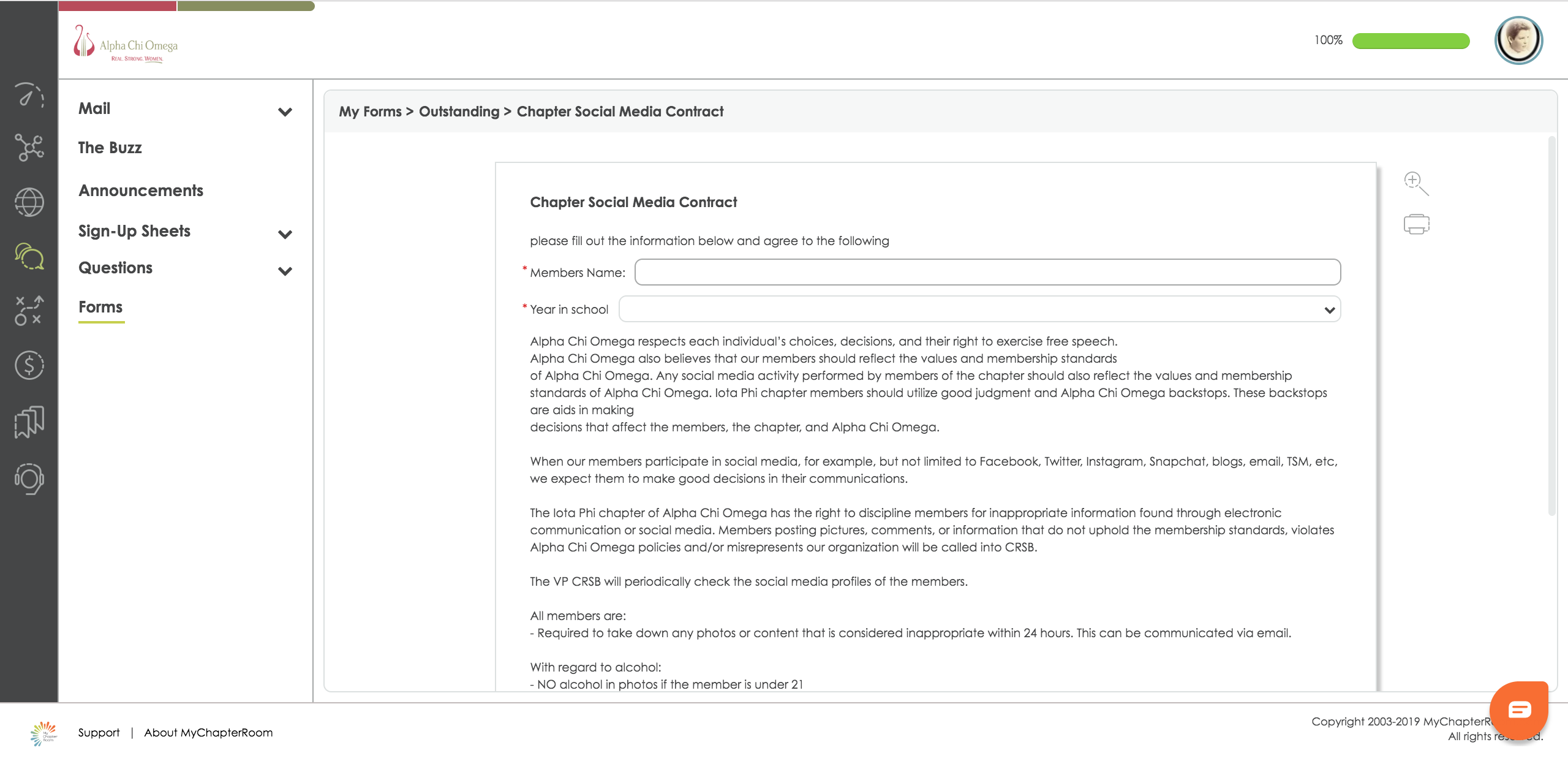Zoom in using magnifier icon
Image resolution: width=1568 pixels, height=761 pixels.
(1415, 183)
